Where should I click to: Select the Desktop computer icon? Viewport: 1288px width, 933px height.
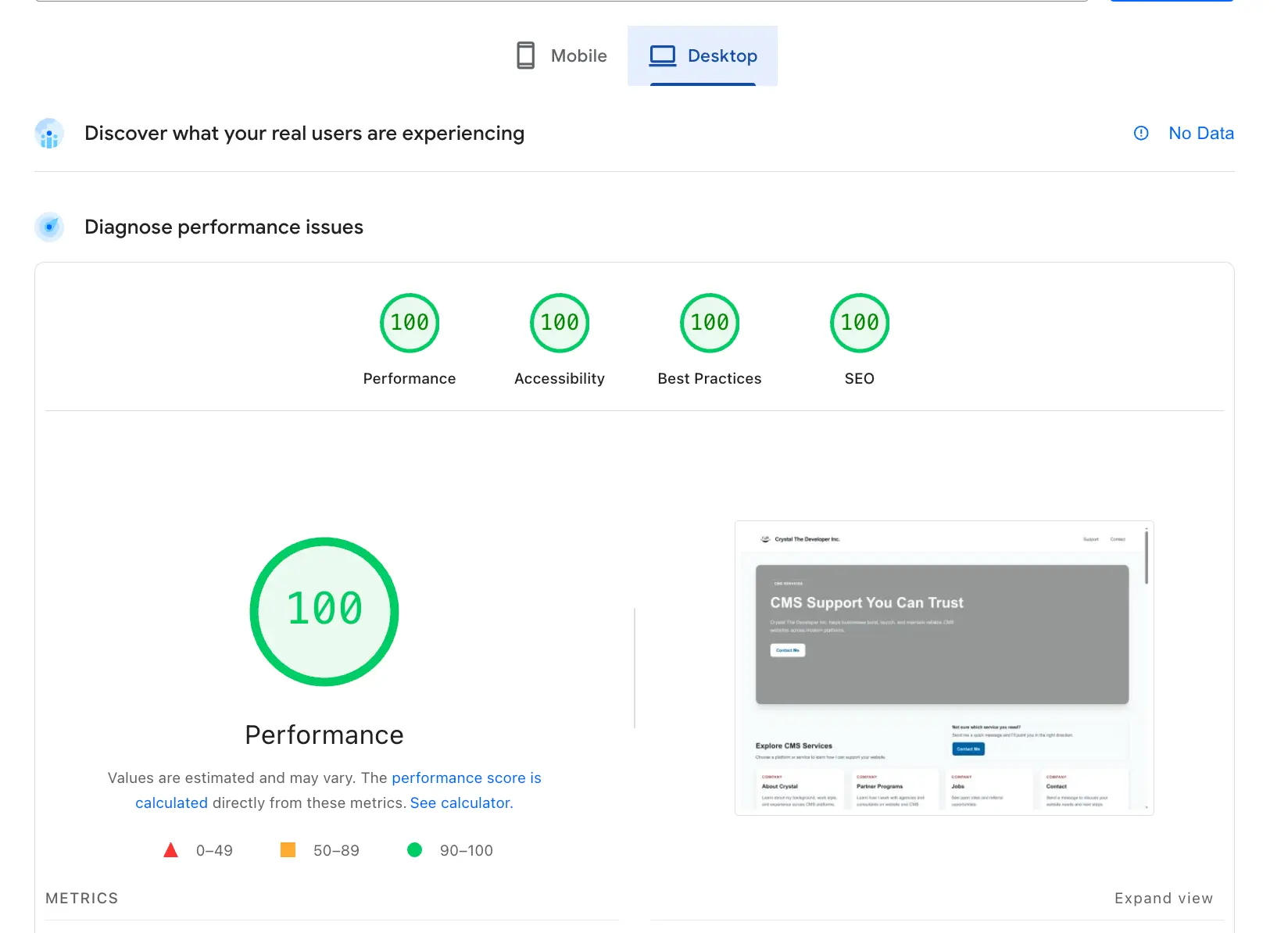(x=664, y=55)
